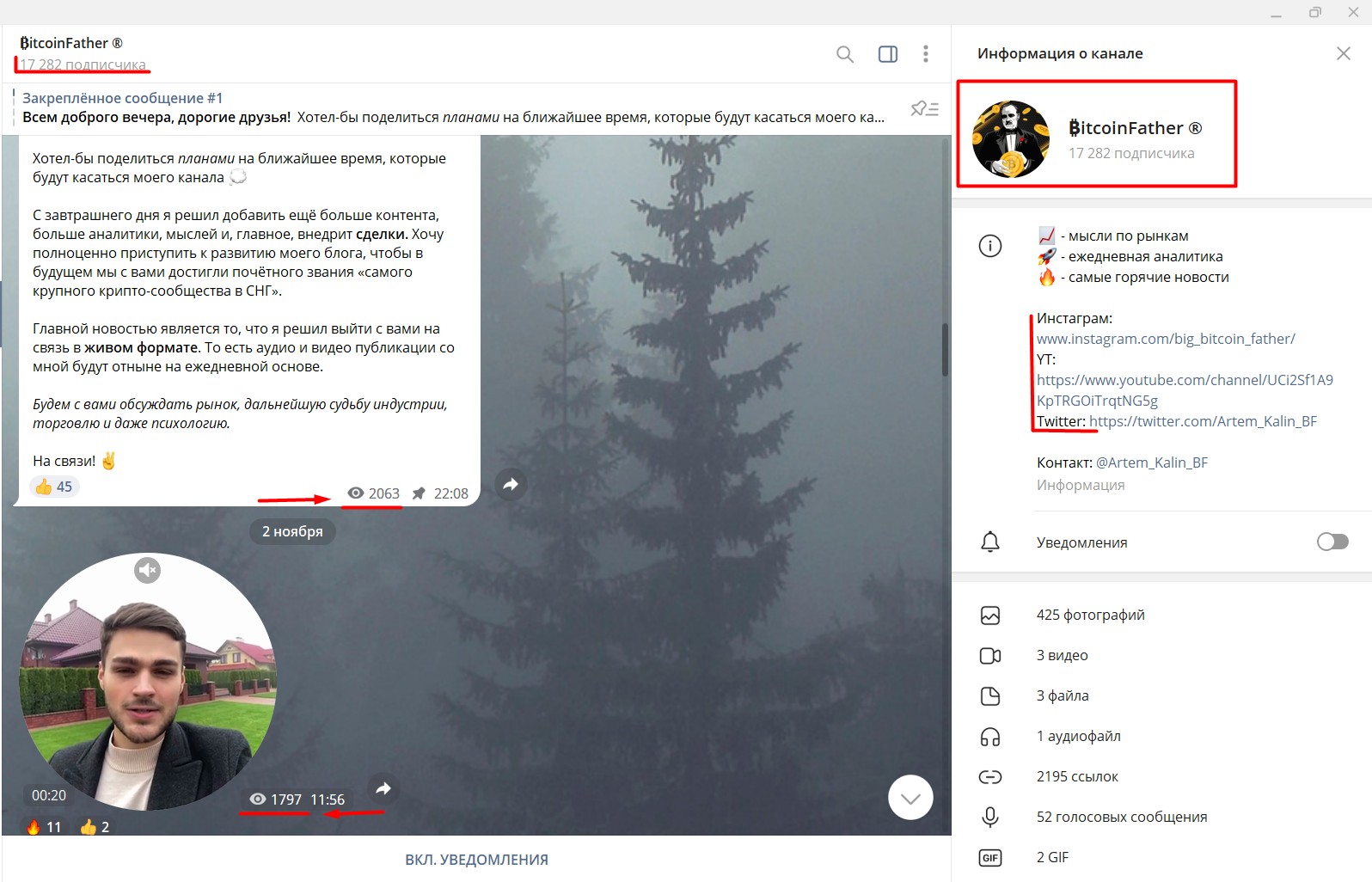Open the channel avatar picture
The width and height of the screenshot is (1372, 882).
tap(1011, 138)
